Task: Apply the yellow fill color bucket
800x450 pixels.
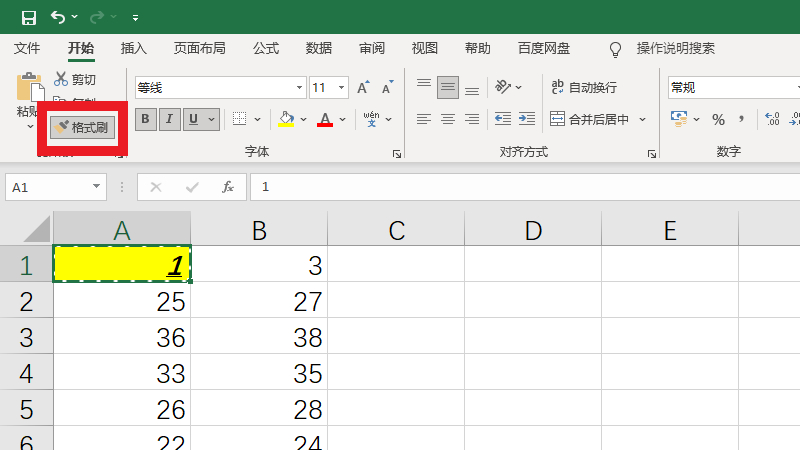Action: click(286, 119)
